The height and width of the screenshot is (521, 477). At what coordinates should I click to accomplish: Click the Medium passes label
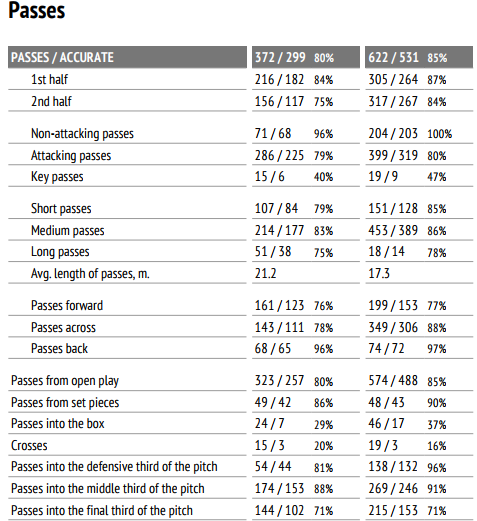point(68,231)
